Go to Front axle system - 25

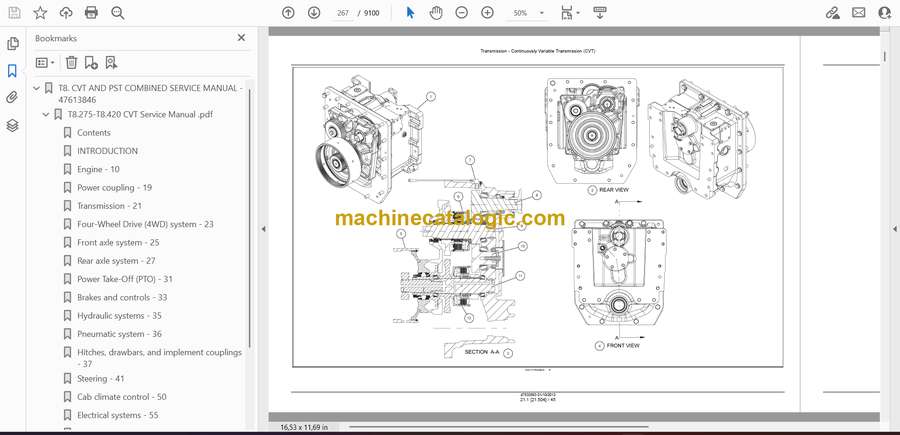coord(118,243)
